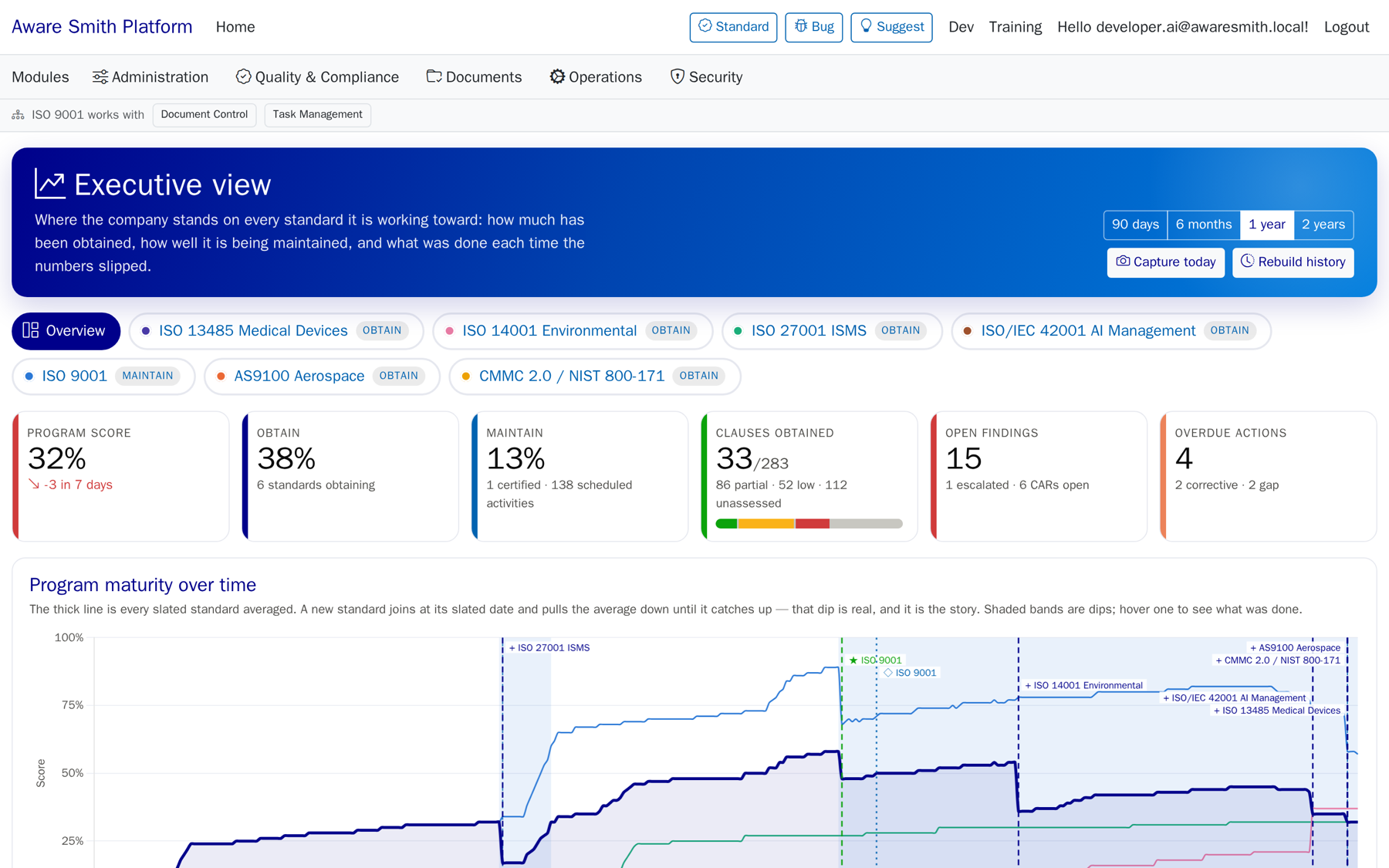This screenshot has width=1389, height=868.
Task: Open the Administration menu
Action: (x=150, y=77)
